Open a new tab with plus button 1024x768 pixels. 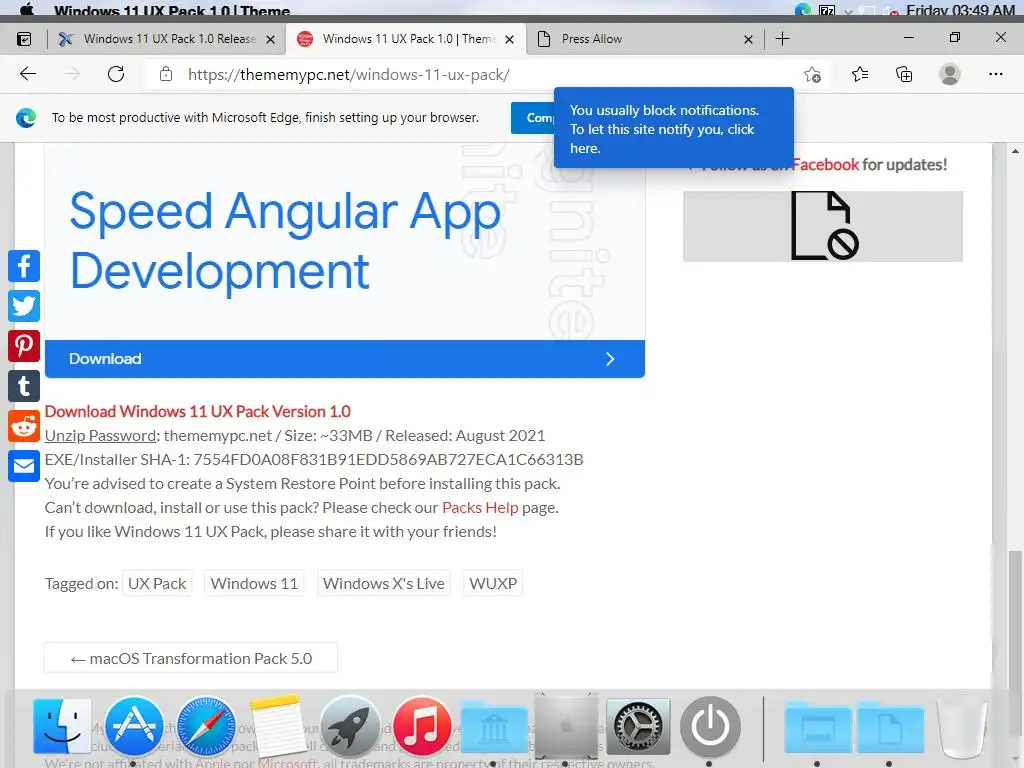782,39
